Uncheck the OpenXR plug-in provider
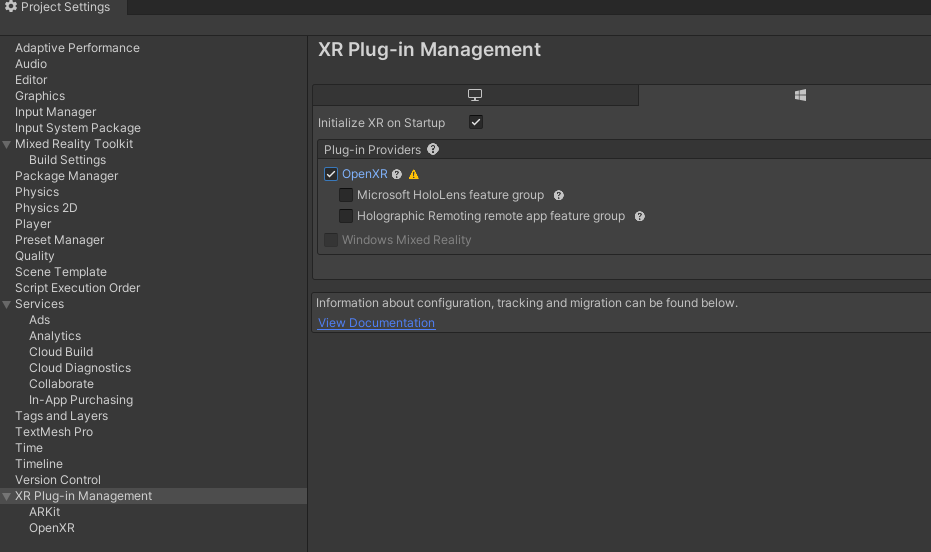Image resolution: width=931 pixels, height=552 pixels. [x=331, y=174]
